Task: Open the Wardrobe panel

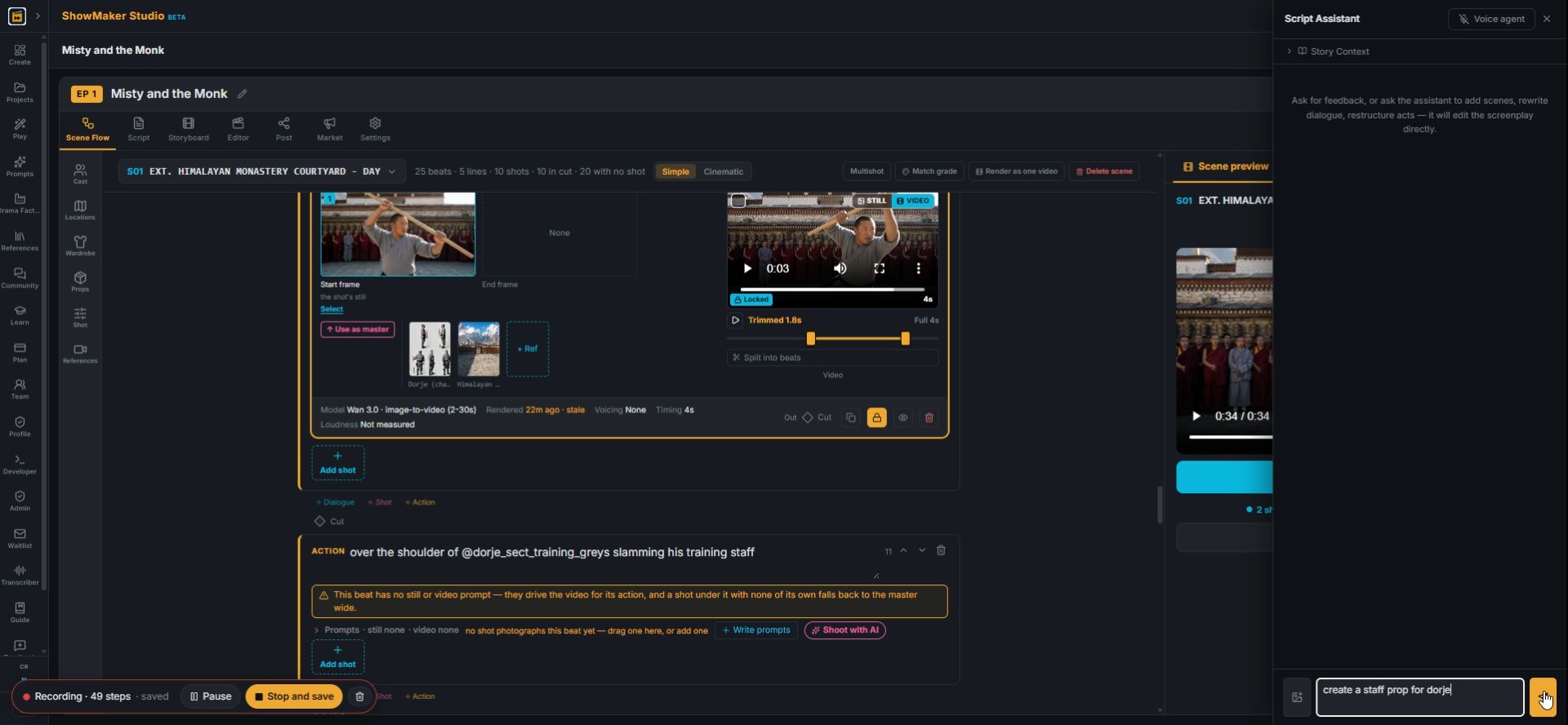Action: pos(80,245)
